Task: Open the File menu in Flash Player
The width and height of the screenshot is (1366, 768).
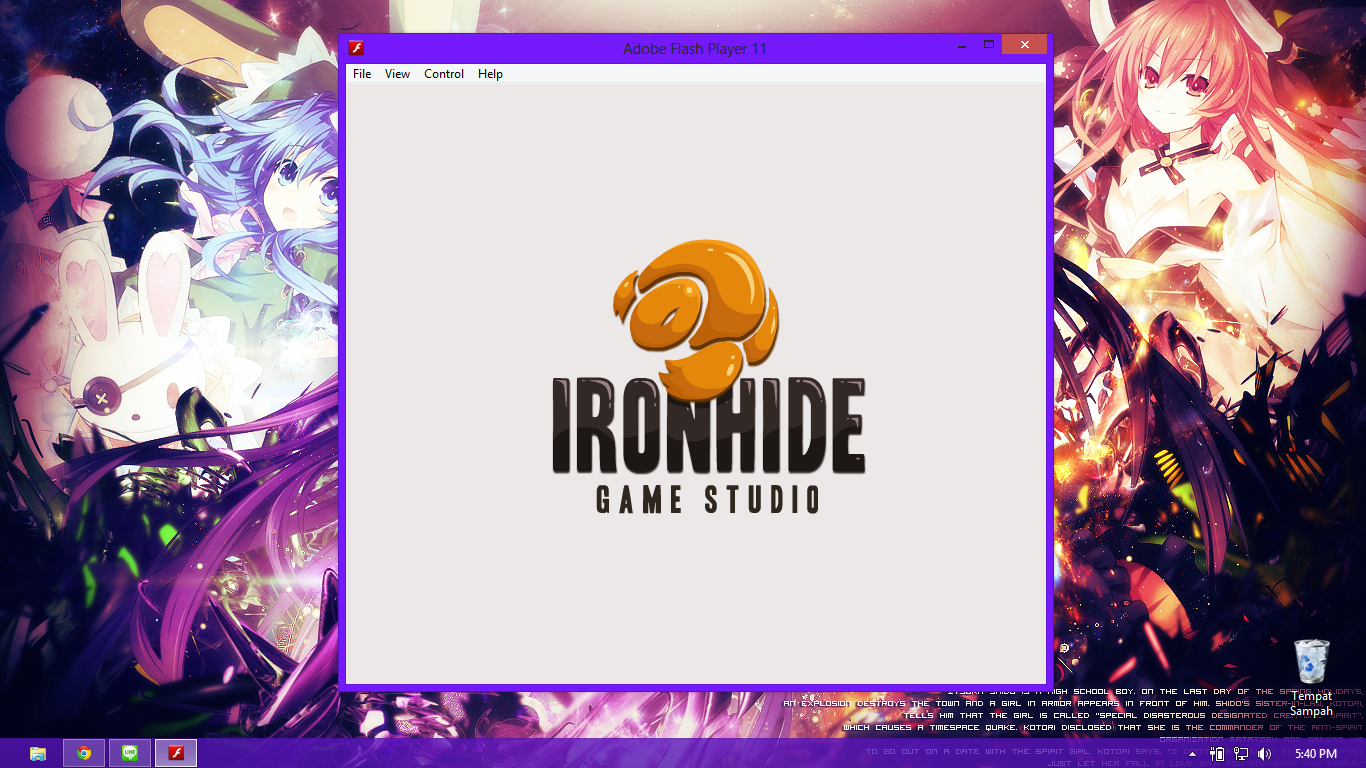Action: [362, 74]
